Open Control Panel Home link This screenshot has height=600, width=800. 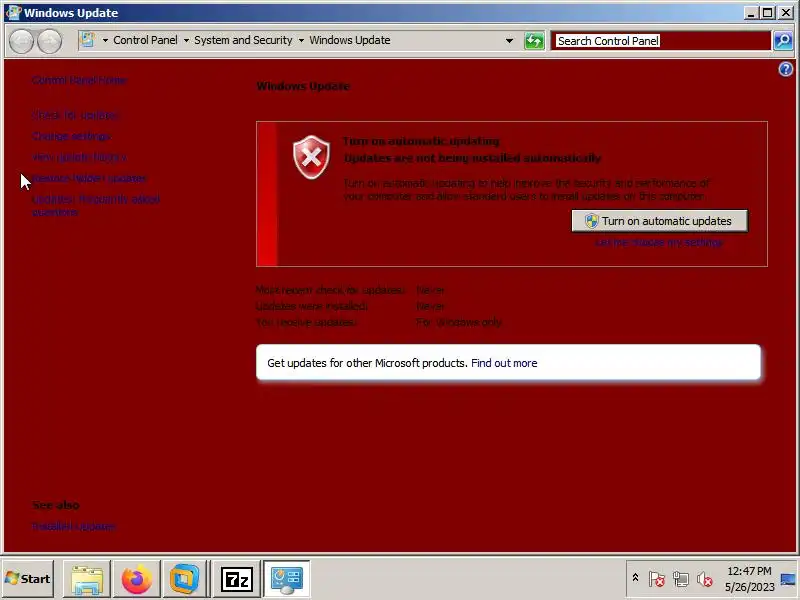(x=79, y=80)
